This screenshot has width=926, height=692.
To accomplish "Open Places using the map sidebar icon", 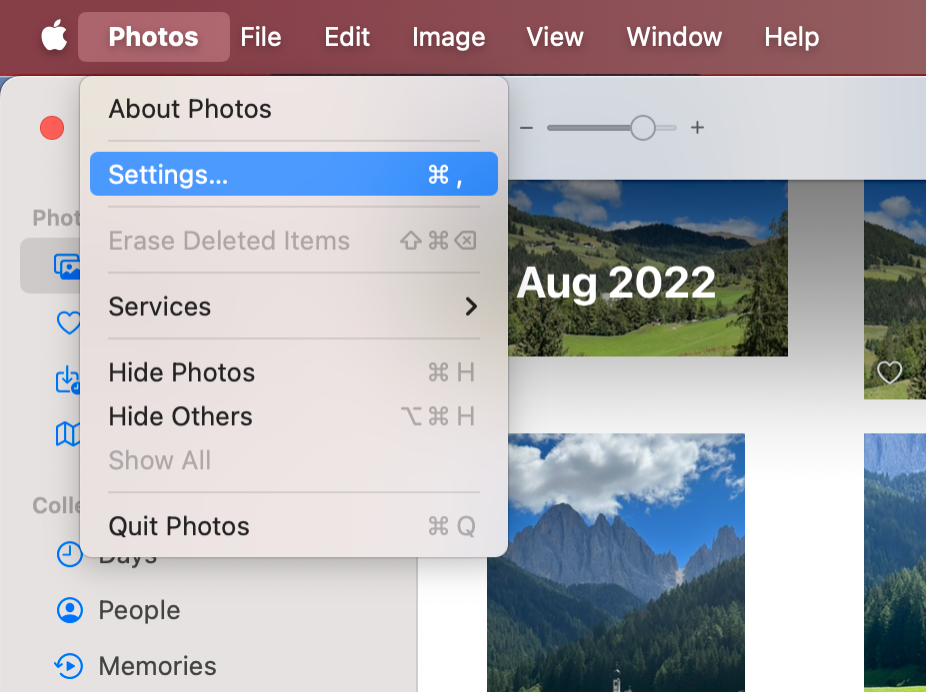I will (68, 434).
